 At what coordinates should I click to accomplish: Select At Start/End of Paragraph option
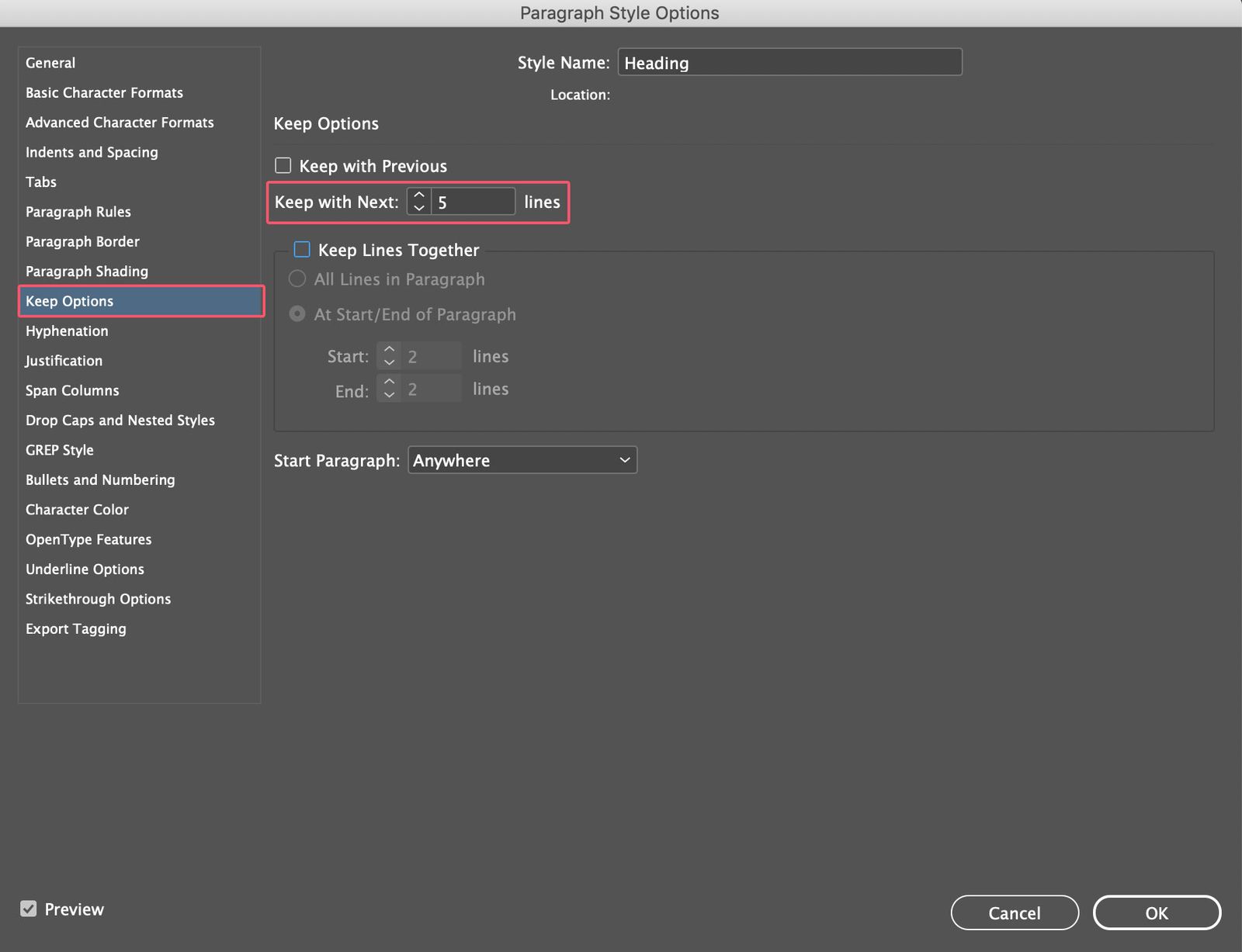[297, 314]
